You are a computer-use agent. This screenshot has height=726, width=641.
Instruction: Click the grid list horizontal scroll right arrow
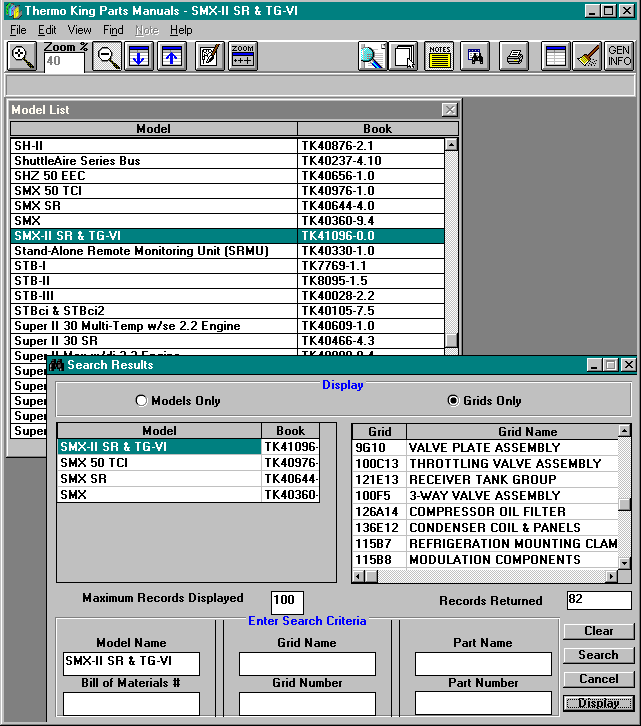tap(612, 576)
